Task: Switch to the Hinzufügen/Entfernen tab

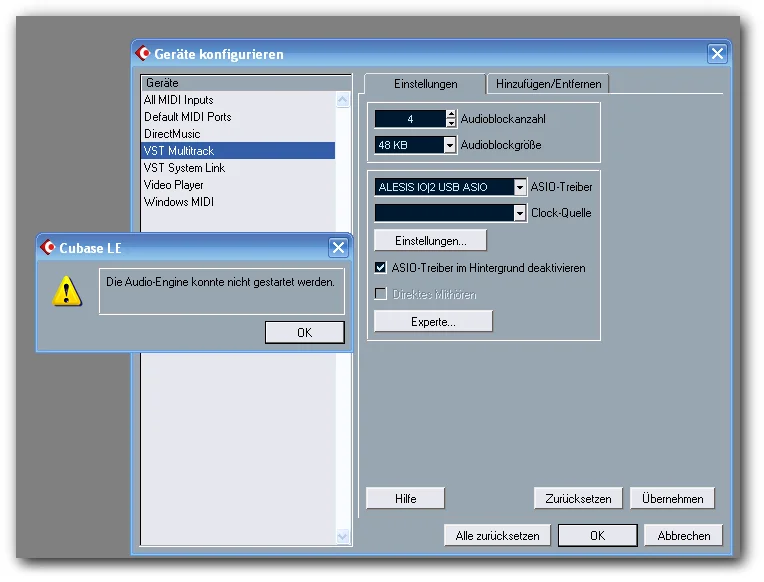Action: 548,84
